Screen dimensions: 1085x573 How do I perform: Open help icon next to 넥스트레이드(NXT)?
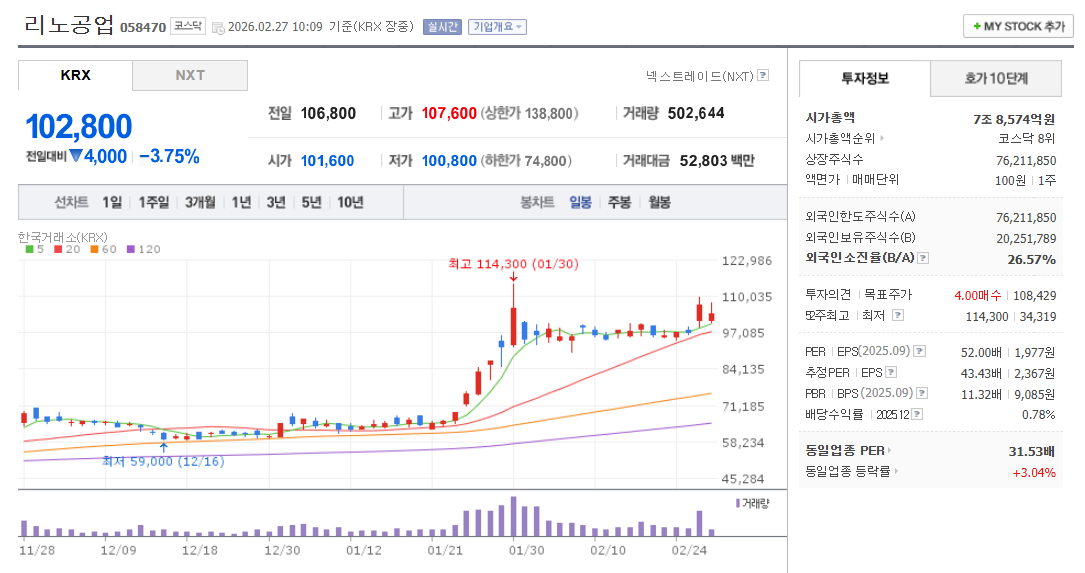[x=763, y=75]
